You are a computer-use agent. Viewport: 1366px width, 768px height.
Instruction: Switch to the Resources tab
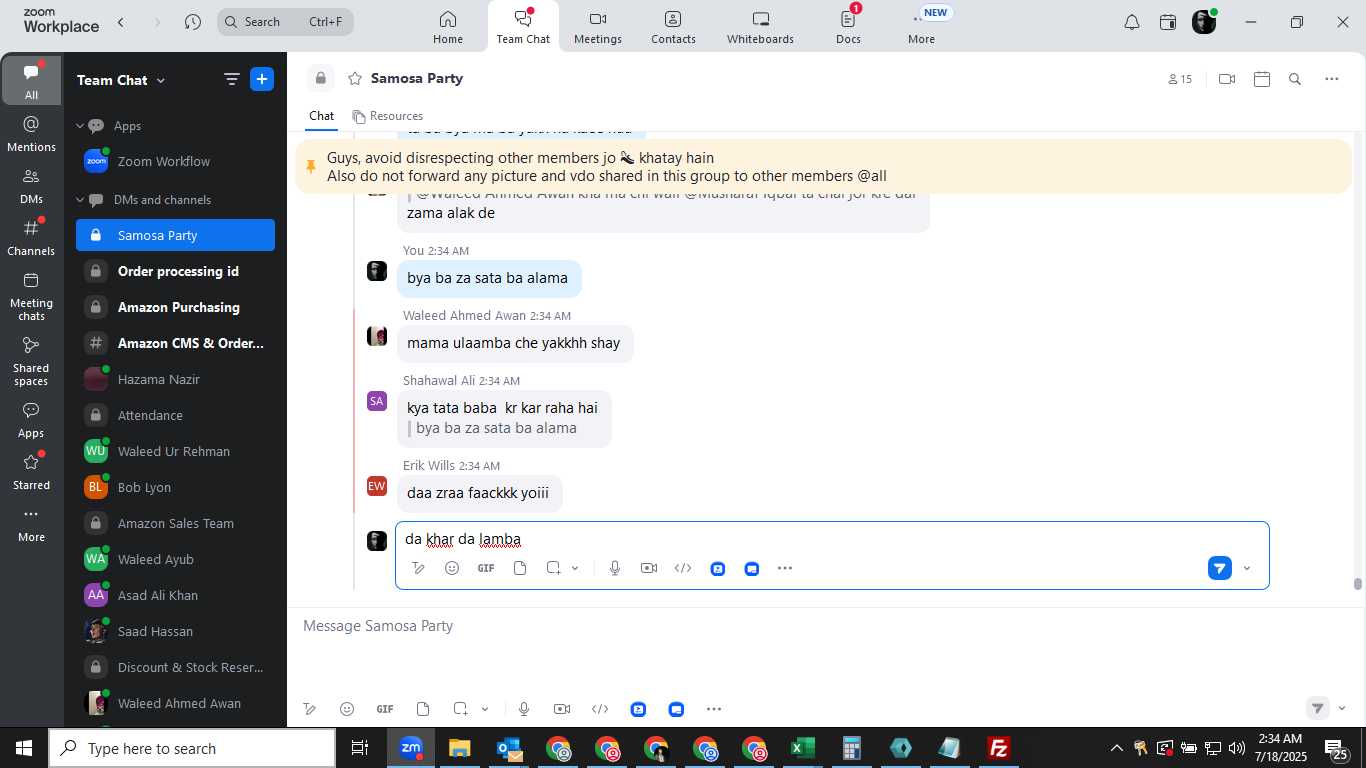coord(387,116)
